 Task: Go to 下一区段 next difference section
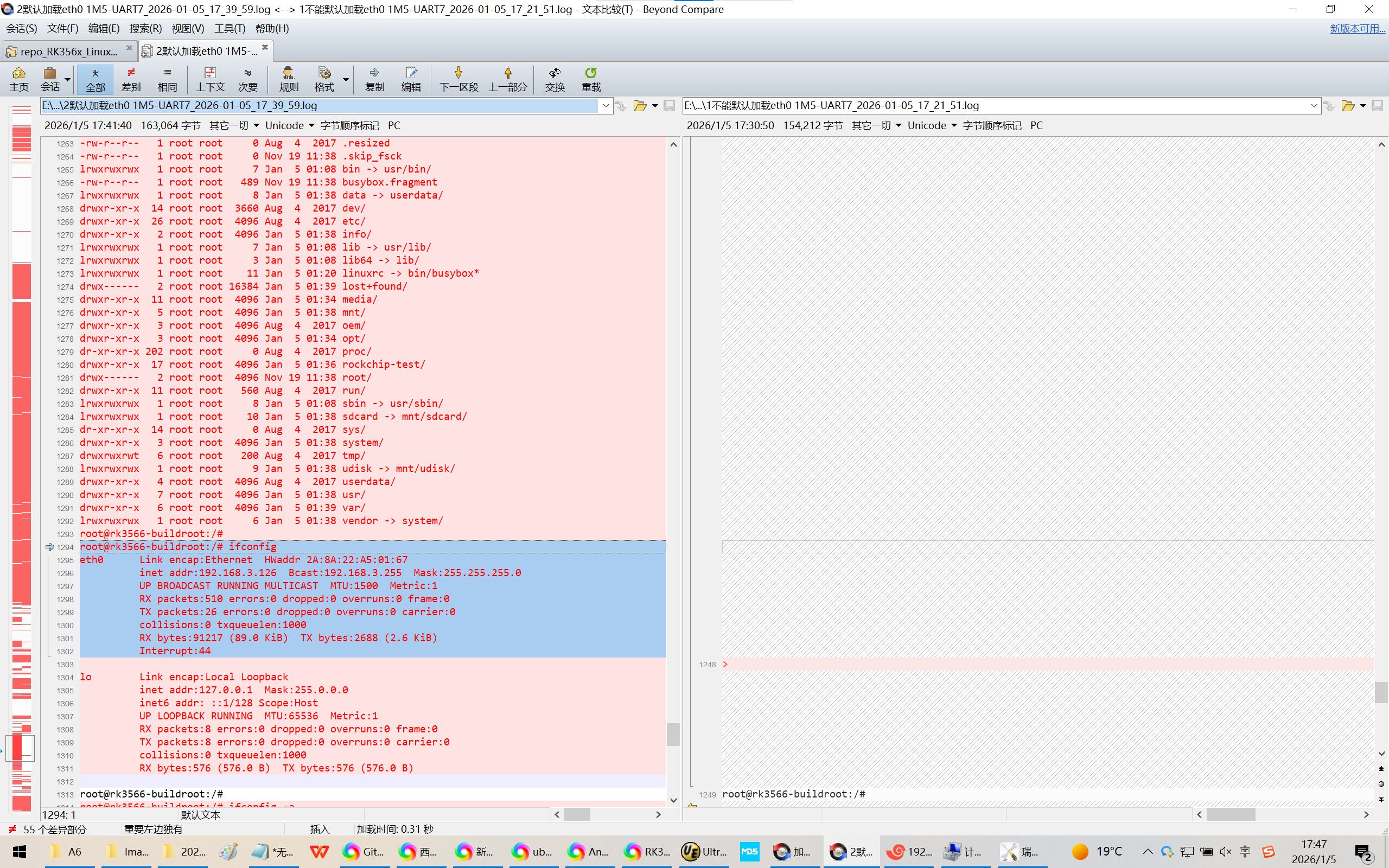coord(458,79)
